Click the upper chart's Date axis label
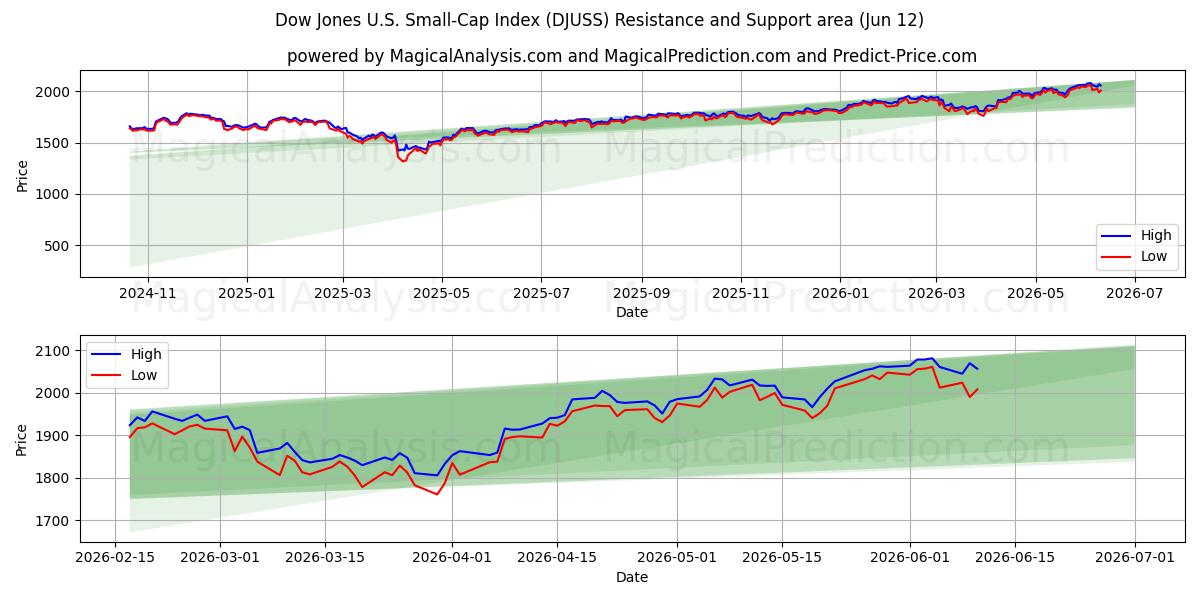This screenshot has width=1200, height=600. (x=632, y=312)
